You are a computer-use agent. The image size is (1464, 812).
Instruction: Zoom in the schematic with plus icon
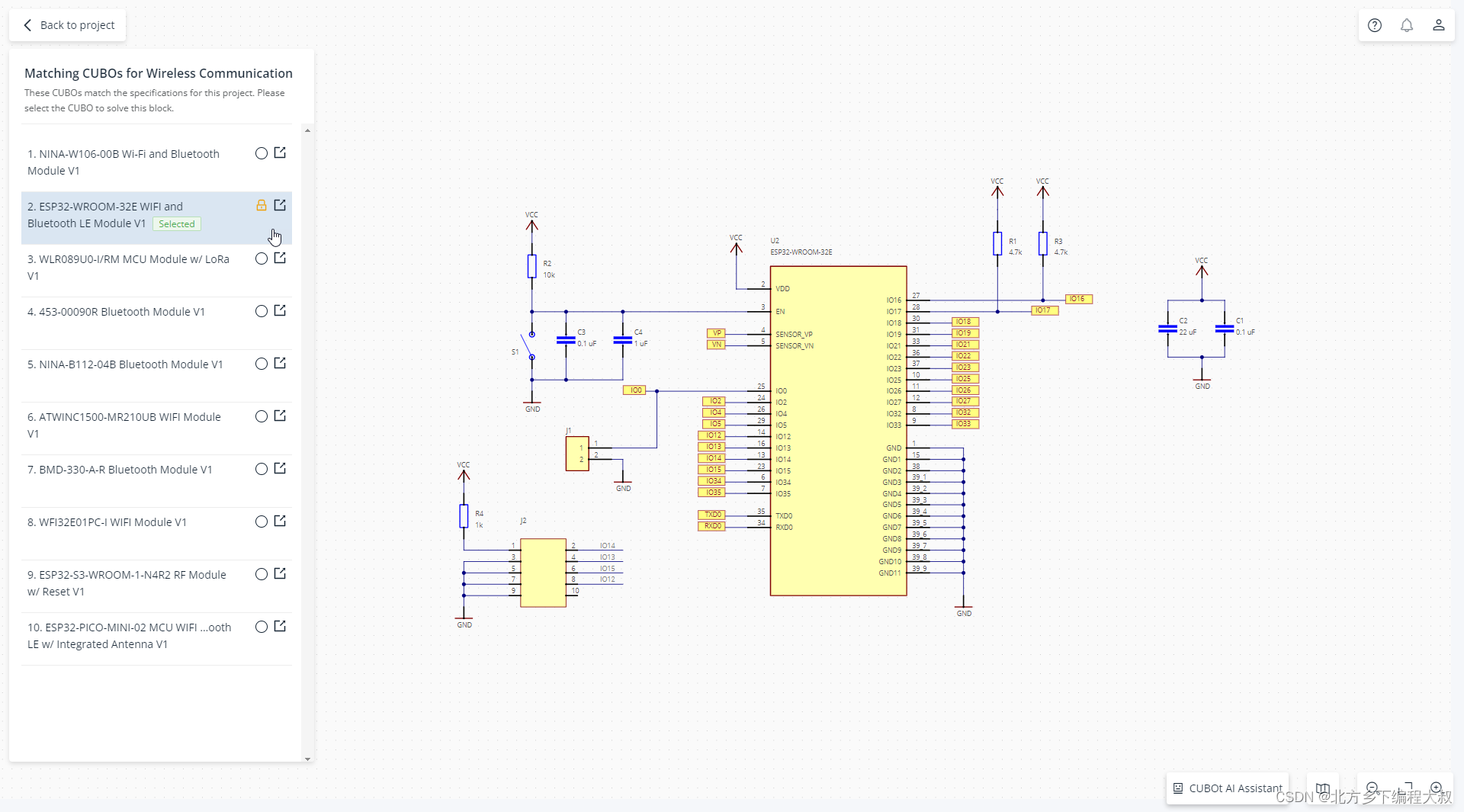[1437, 788]
